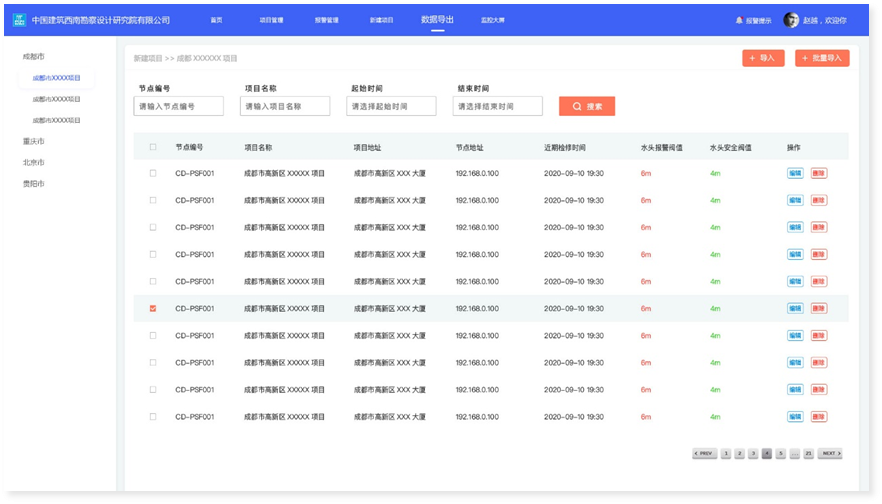
Task: Open 报警管理 in top navigation
Action: tap(327, 20)
